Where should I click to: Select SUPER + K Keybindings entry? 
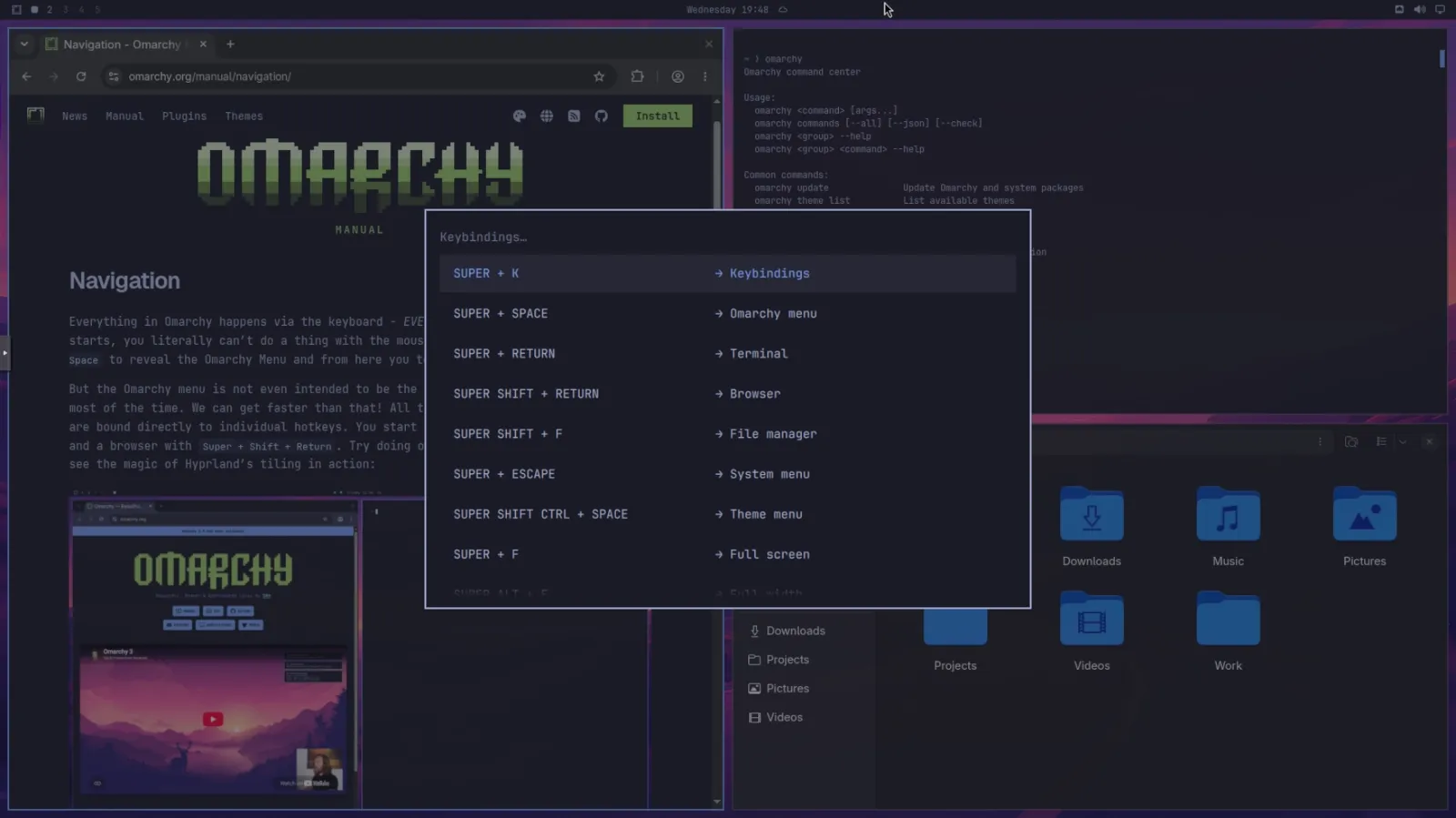[x=727, y=273]
